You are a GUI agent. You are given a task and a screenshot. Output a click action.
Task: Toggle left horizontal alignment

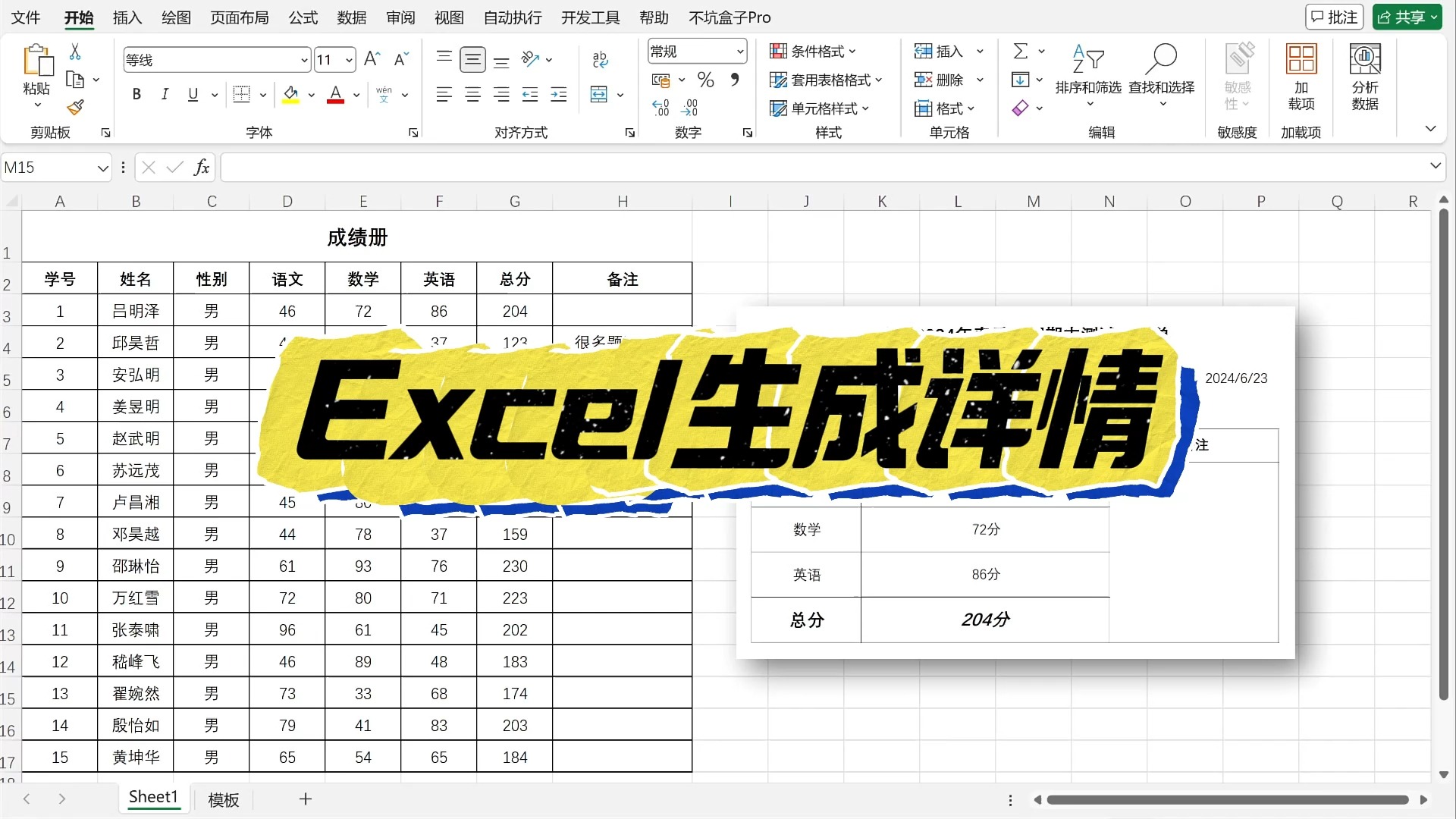tap(444, 94)
